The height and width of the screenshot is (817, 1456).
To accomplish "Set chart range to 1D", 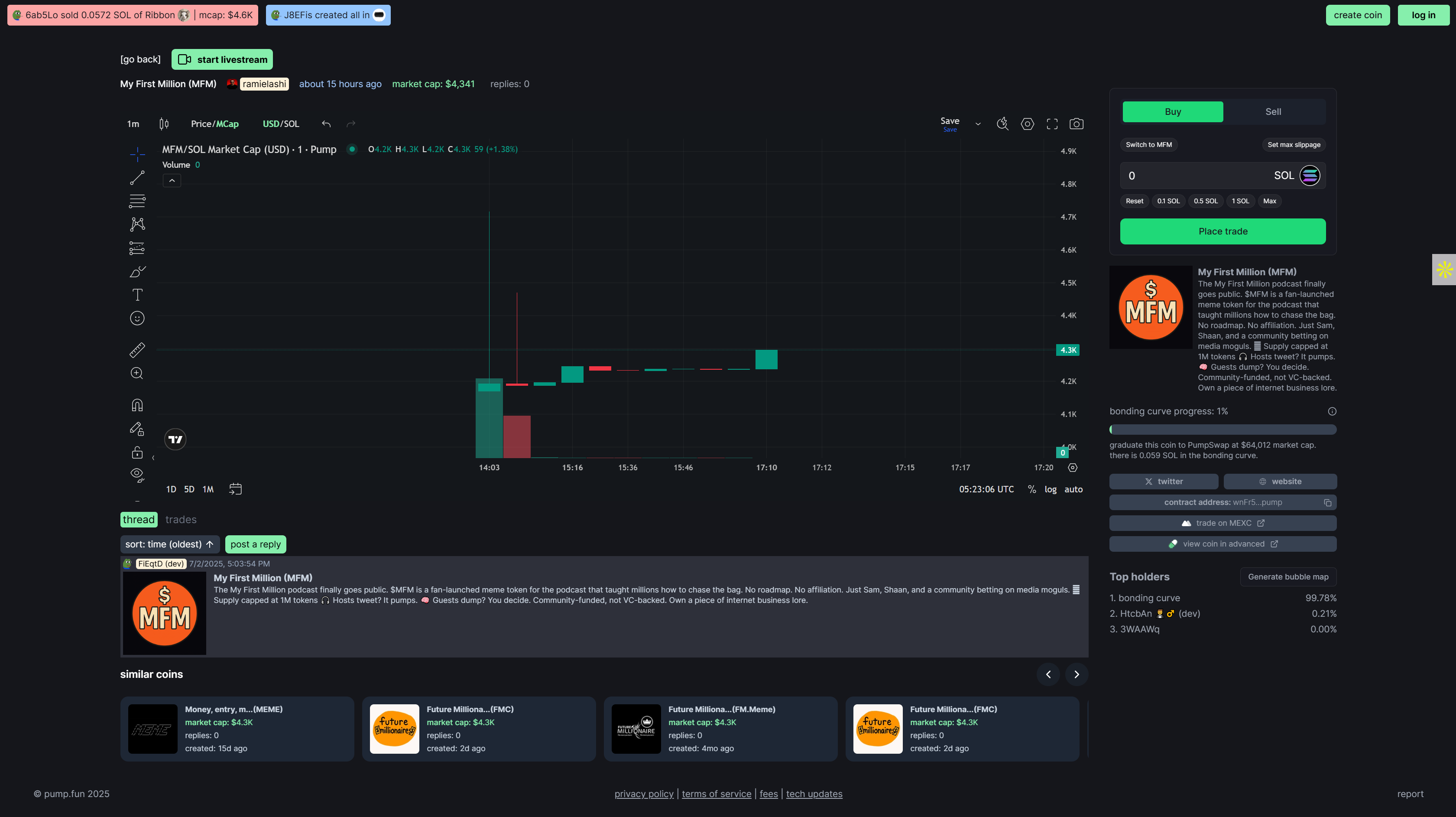I will [171, 490].
